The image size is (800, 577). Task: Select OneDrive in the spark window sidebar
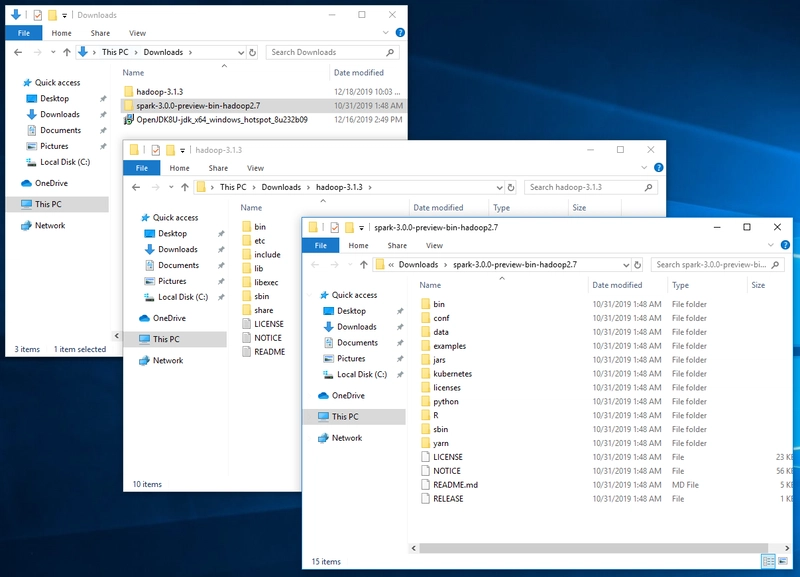tap(348, 395)
